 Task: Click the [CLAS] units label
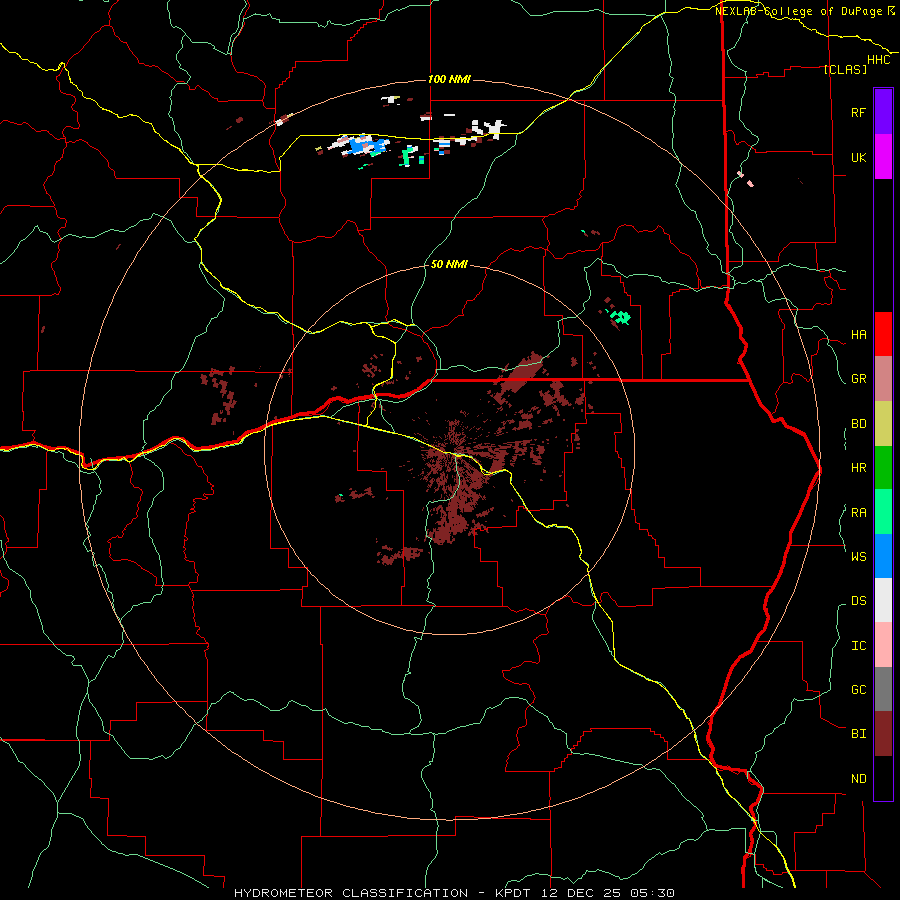coord(845,69)
